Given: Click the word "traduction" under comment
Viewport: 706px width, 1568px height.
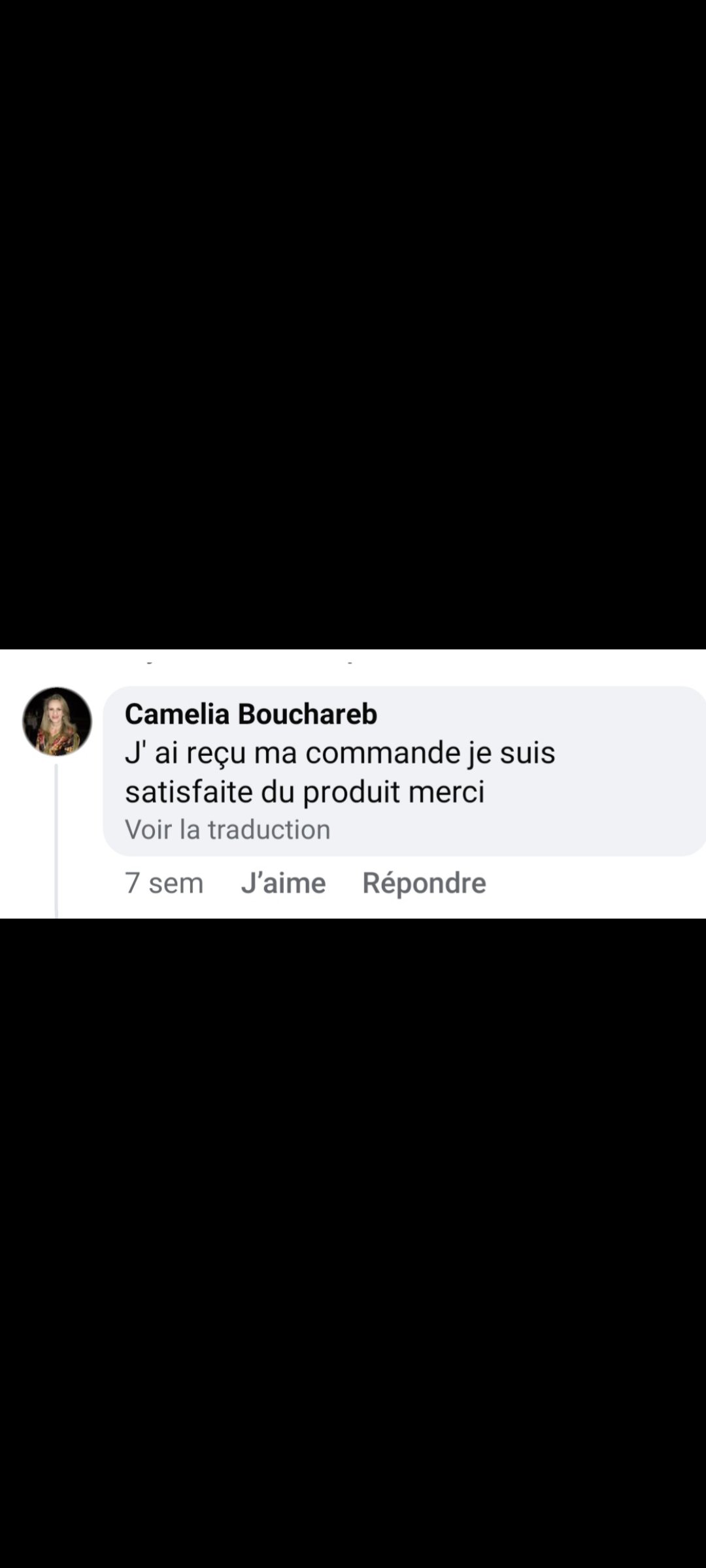Looking at the screenshot, I should tap(269, 829).
